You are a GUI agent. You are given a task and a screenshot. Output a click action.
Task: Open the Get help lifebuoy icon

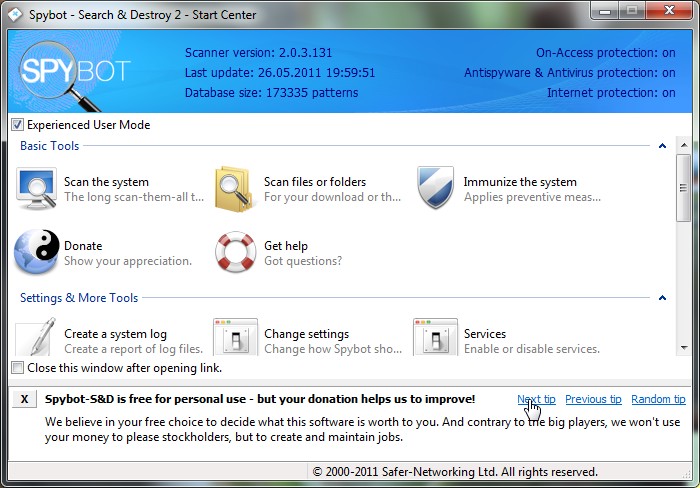point(235,252)
